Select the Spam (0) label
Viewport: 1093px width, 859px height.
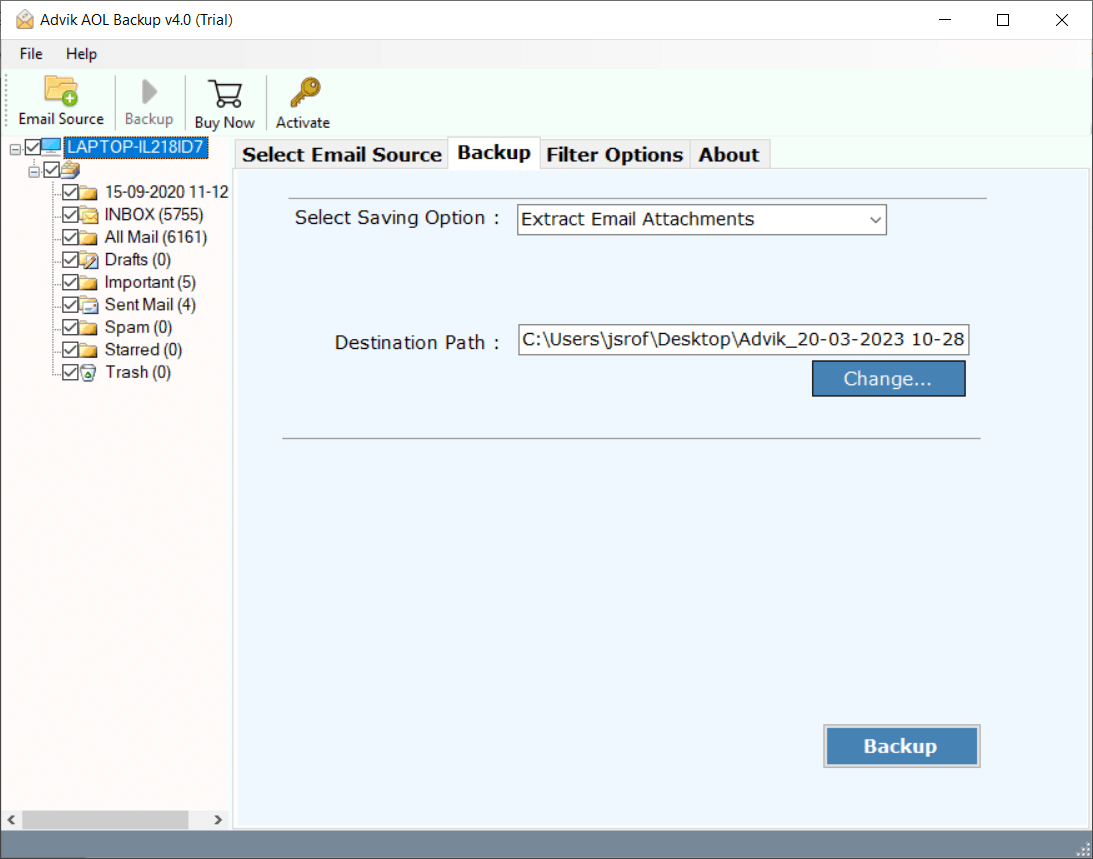click(x=139, y=327)
